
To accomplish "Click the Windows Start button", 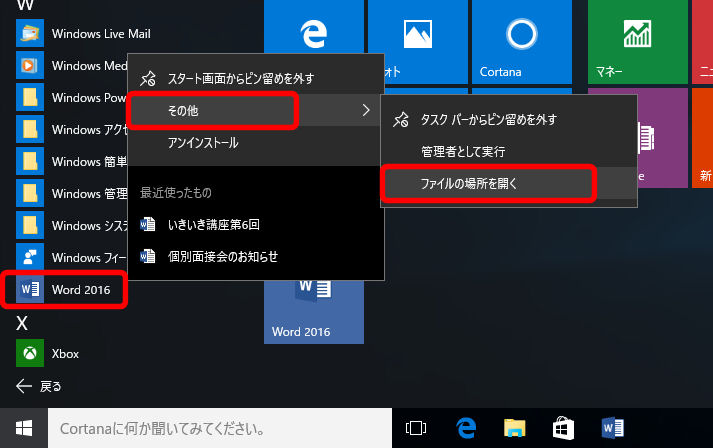I will click(x=24, y=428).
